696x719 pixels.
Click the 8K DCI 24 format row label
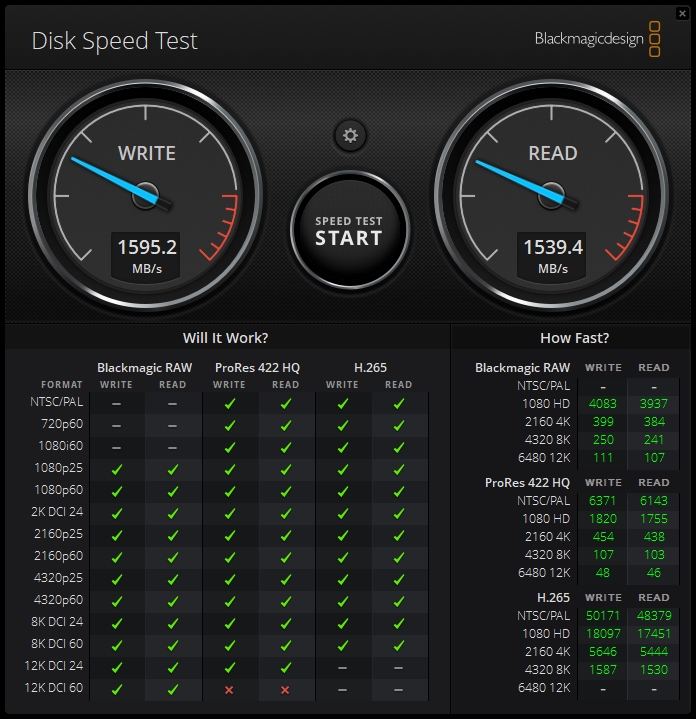(57, 622)
